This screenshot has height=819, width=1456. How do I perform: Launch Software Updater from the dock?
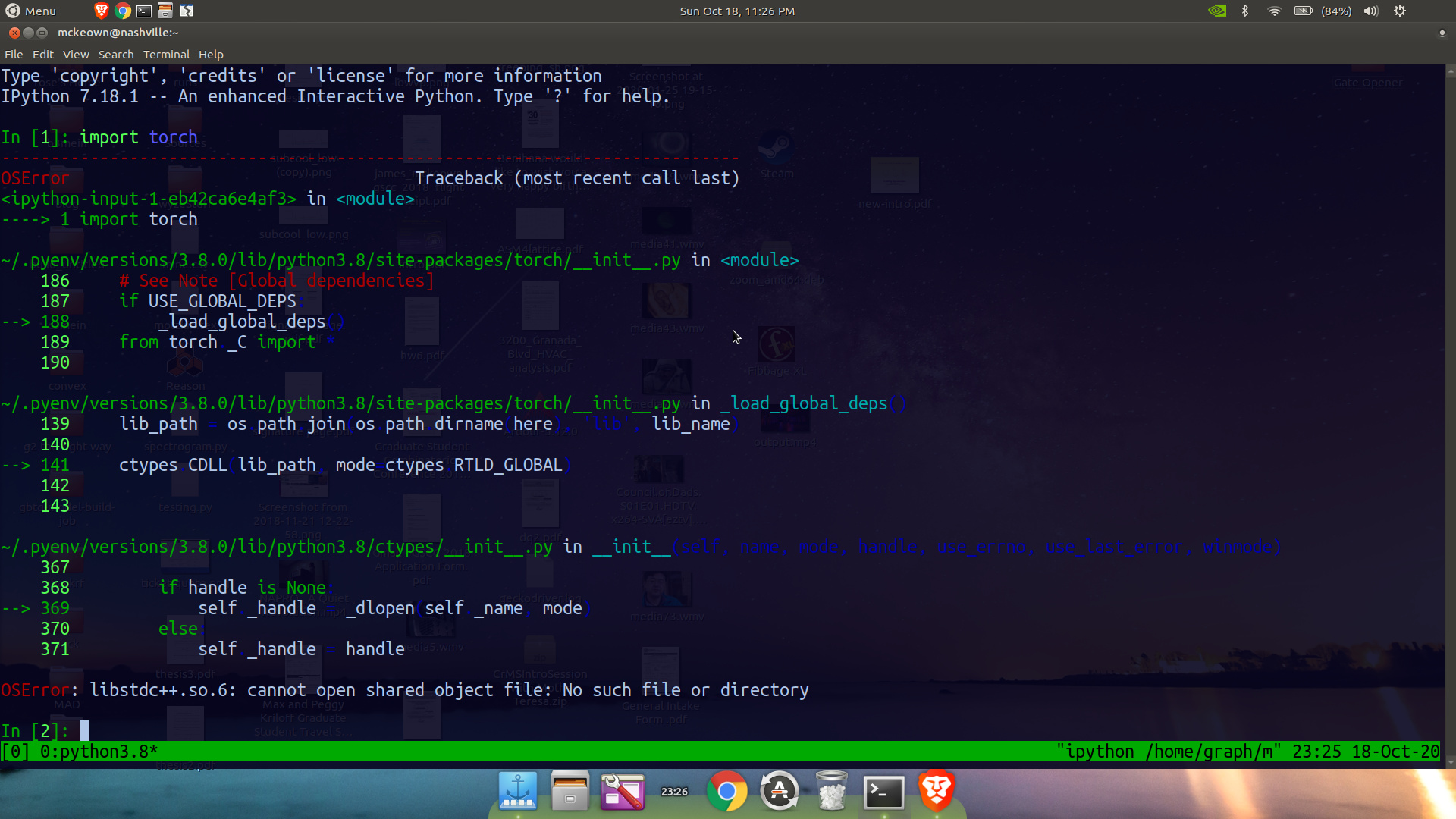779,792
